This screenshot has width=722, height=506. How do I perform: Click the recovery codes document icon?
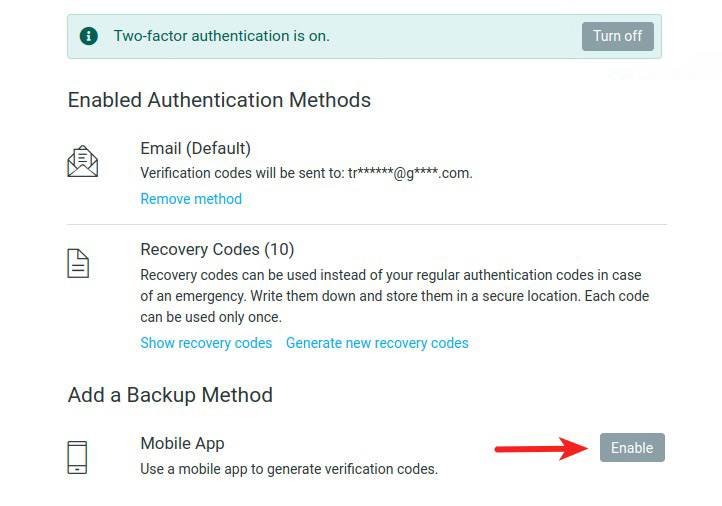click(78, 263)
